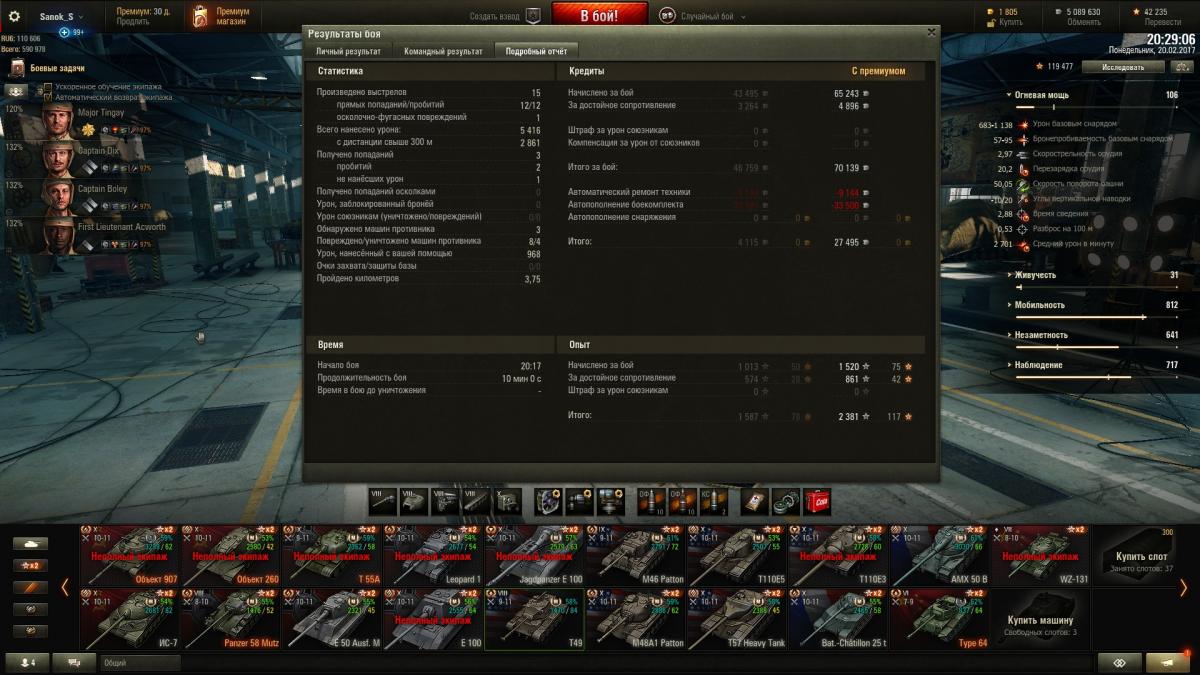Select the second ammunition shell slot
The width and height of the screenshot is (1200, 675).
click(683, 501)
